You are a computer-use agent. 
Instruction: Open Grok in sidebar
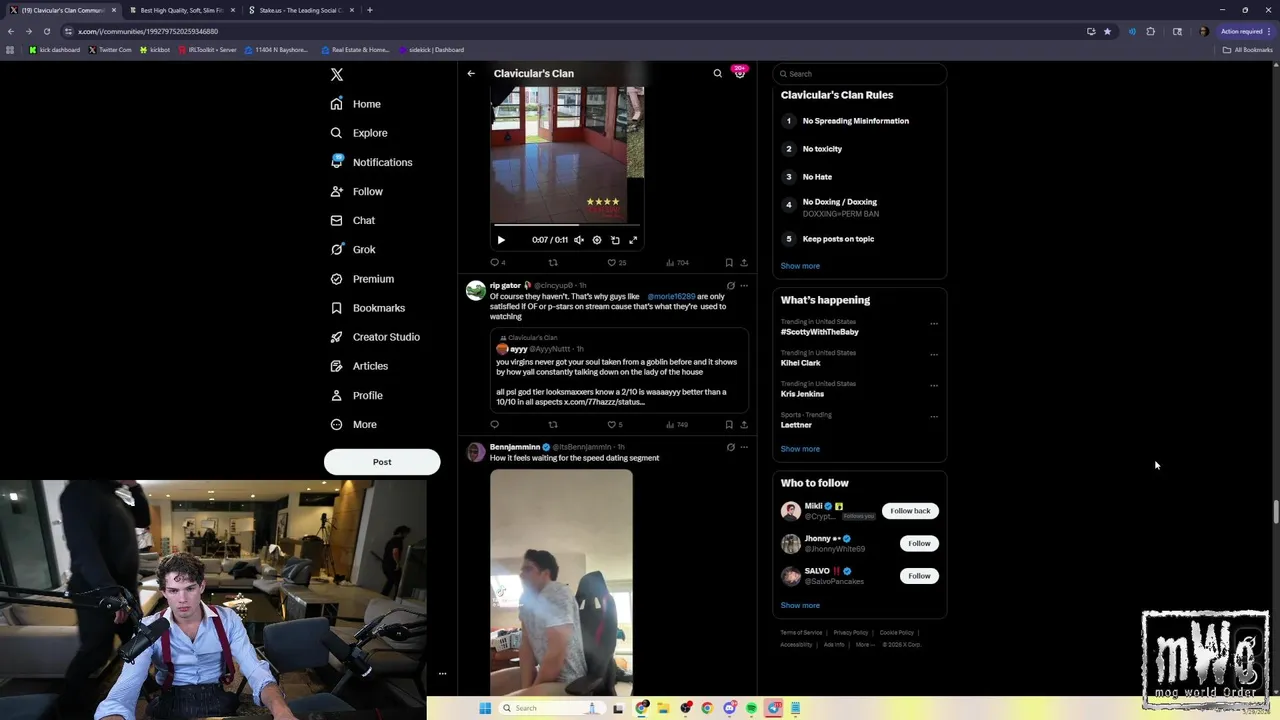[352, 249]
